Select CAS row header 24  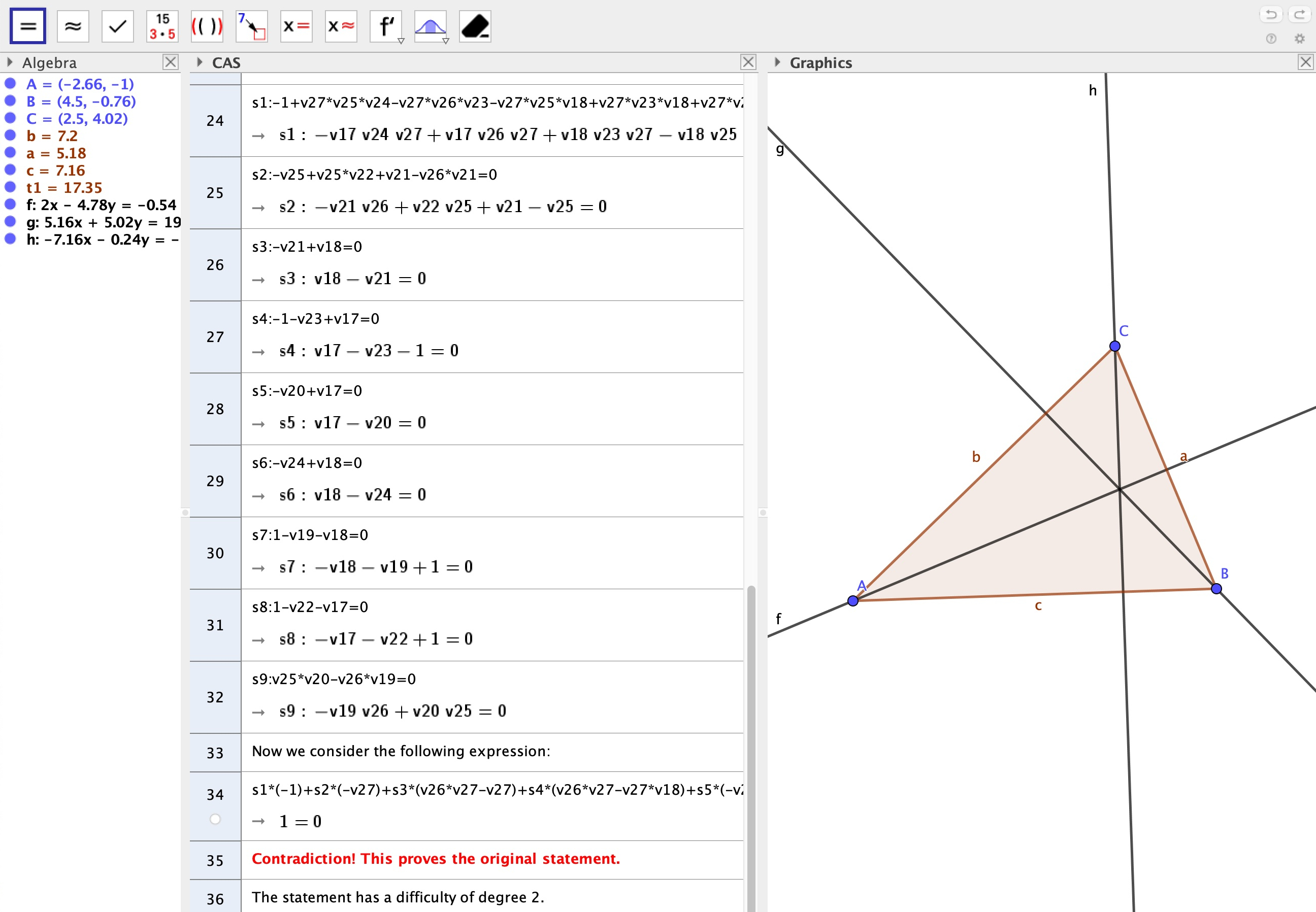click(x=215, y=121)
